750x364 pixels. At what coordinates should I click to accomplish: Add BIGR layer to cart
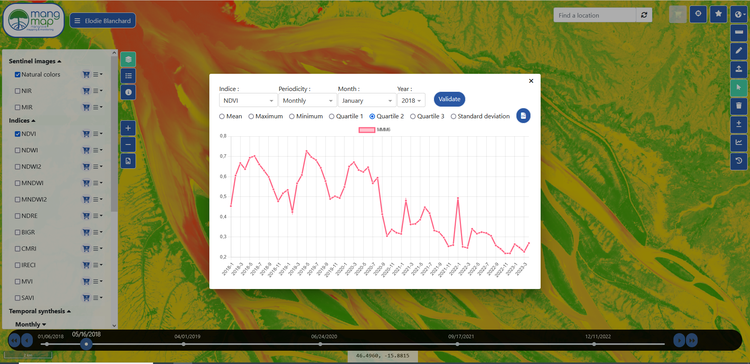point(86,232)
